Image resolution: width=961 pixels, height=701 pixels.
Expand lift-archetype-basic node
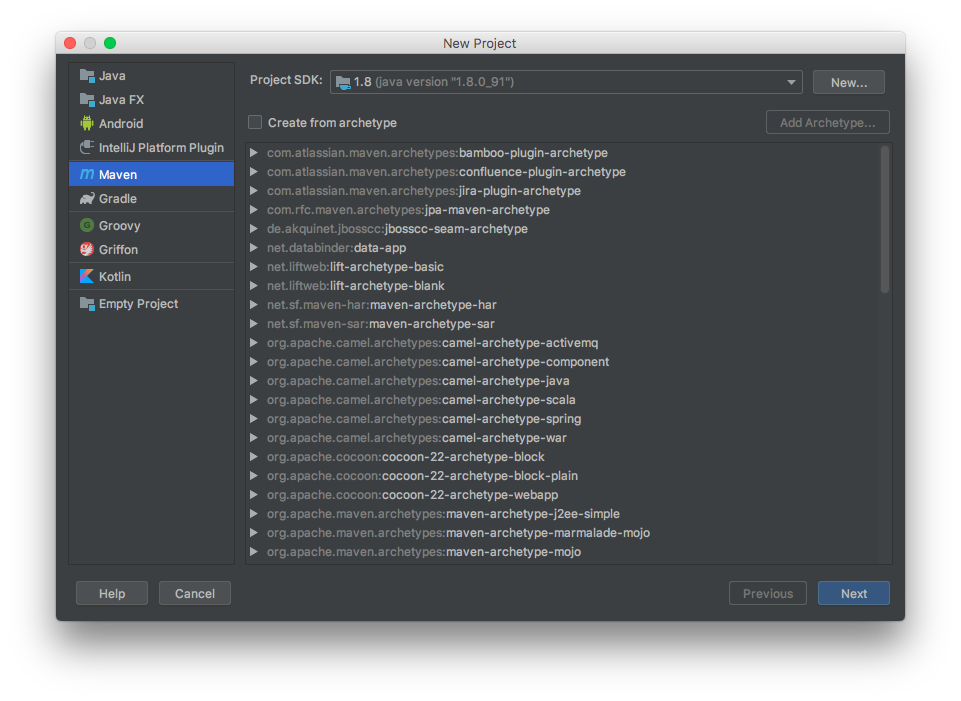point(254,267)
